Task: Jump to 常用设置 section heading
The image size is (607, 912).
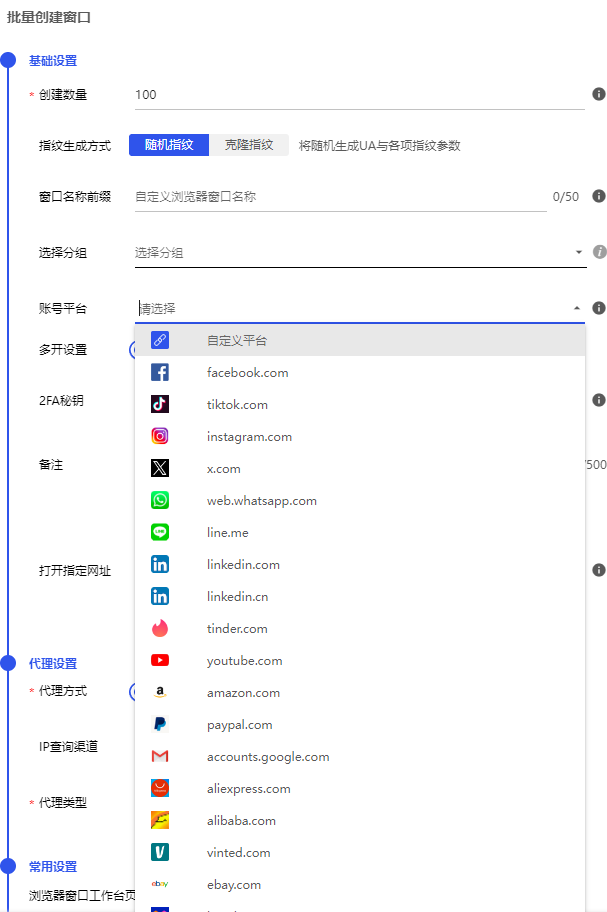Action: (53, 866)
